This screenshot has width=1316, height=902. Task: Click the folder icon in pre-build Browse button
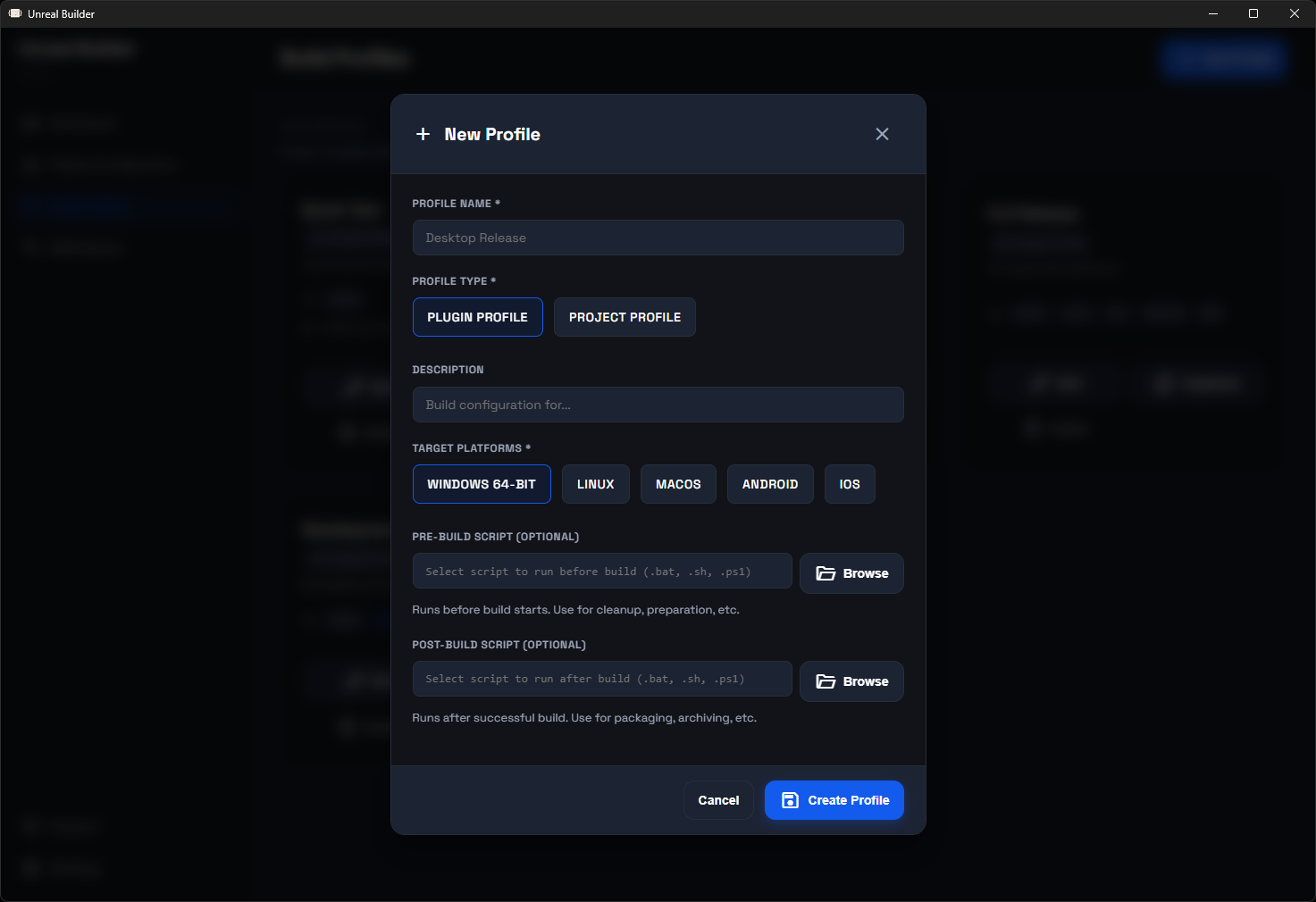pos(826,573)
